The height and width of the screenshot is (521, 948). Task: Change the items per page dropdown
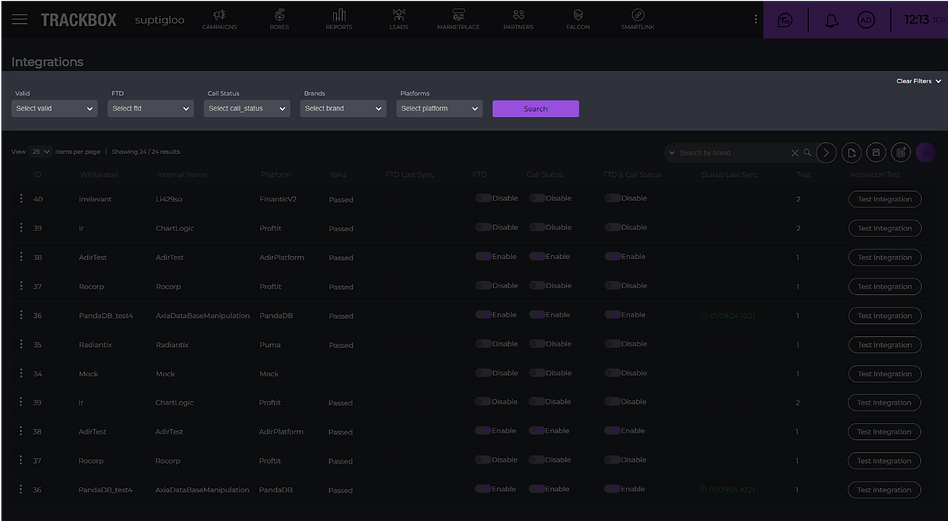click(x=41, y=152)
